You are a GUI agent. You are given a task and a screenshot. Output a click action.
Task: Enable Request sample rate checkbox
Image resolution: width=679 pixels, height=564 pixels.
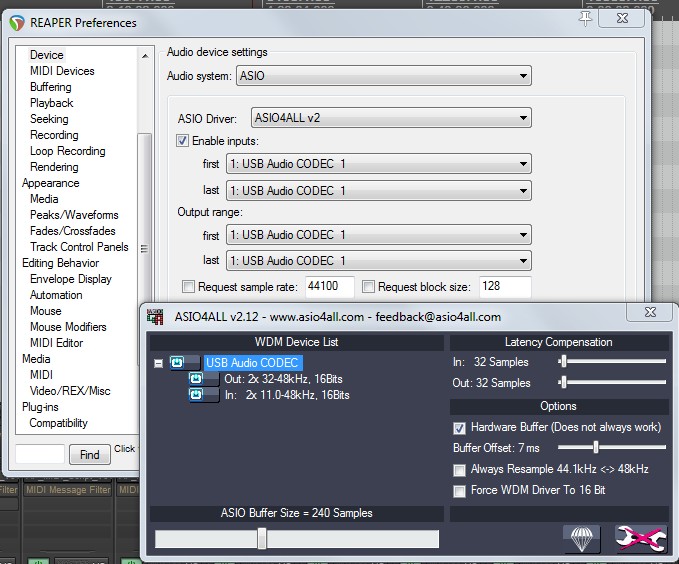[188, 287]
